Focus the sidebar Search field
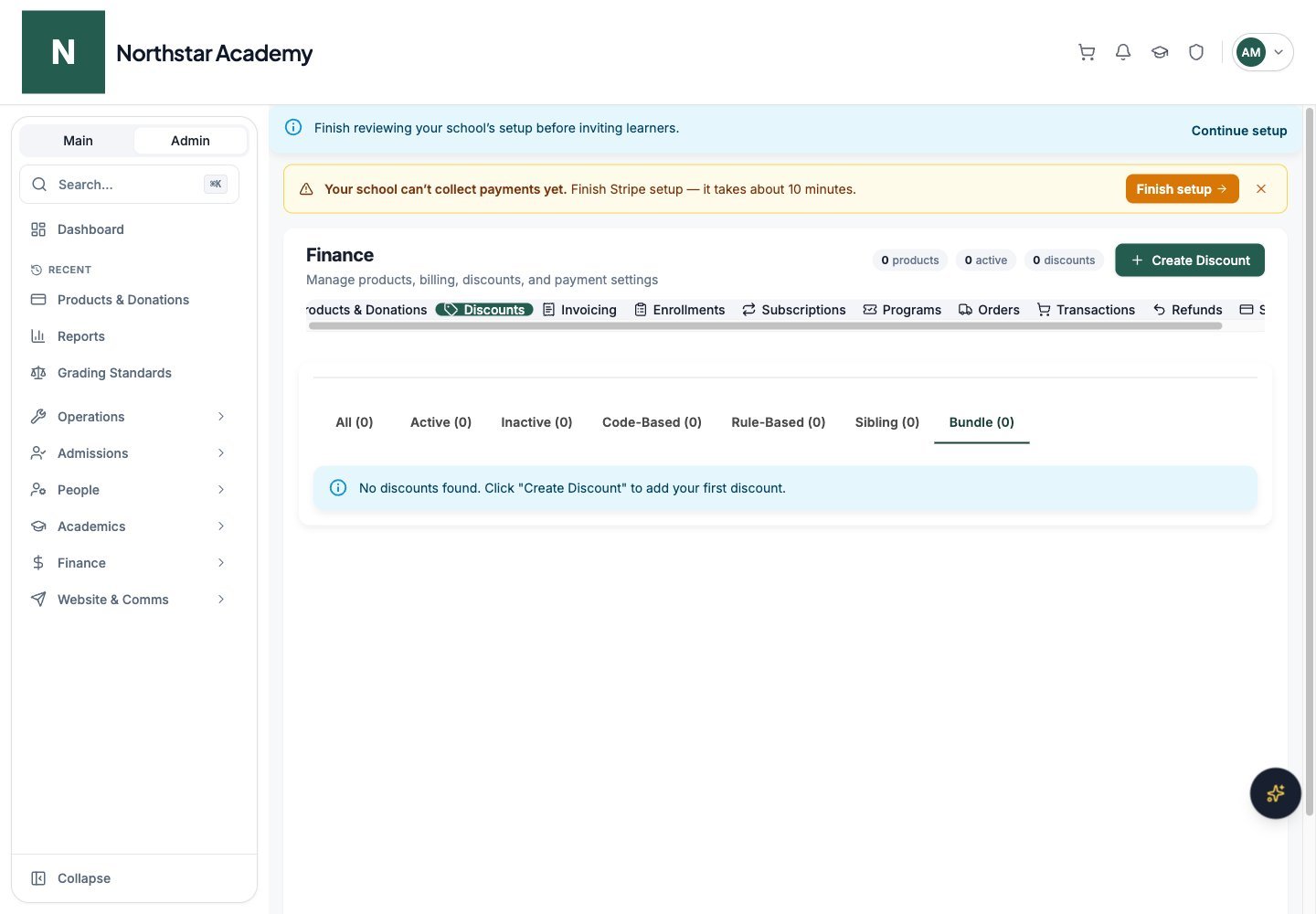The height and width of the screenshot is (914, 1316). click(x=129, y=185)
